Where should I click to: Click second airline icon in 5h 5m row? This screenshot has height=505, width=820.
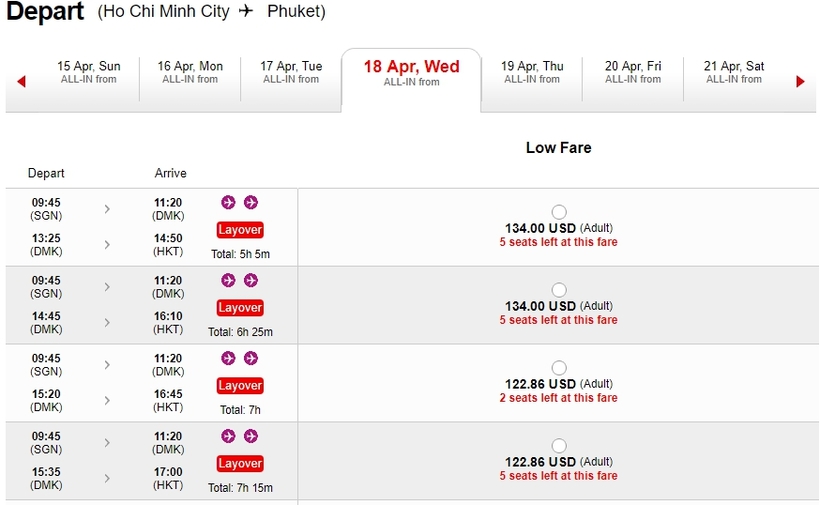tap(251, 202)
